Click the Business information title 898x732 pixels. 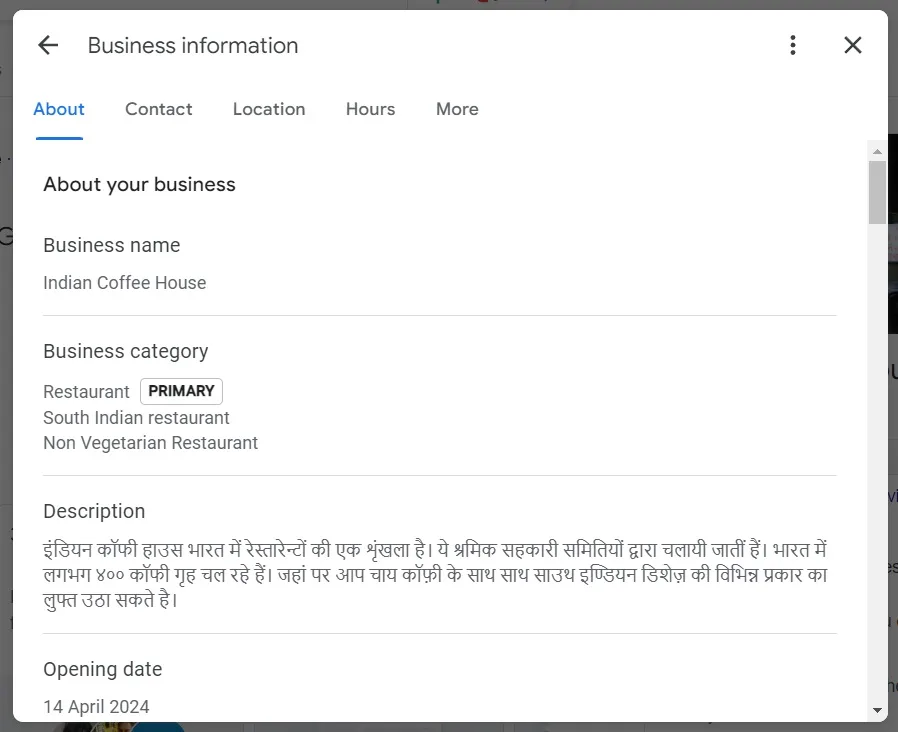point(193,45)
